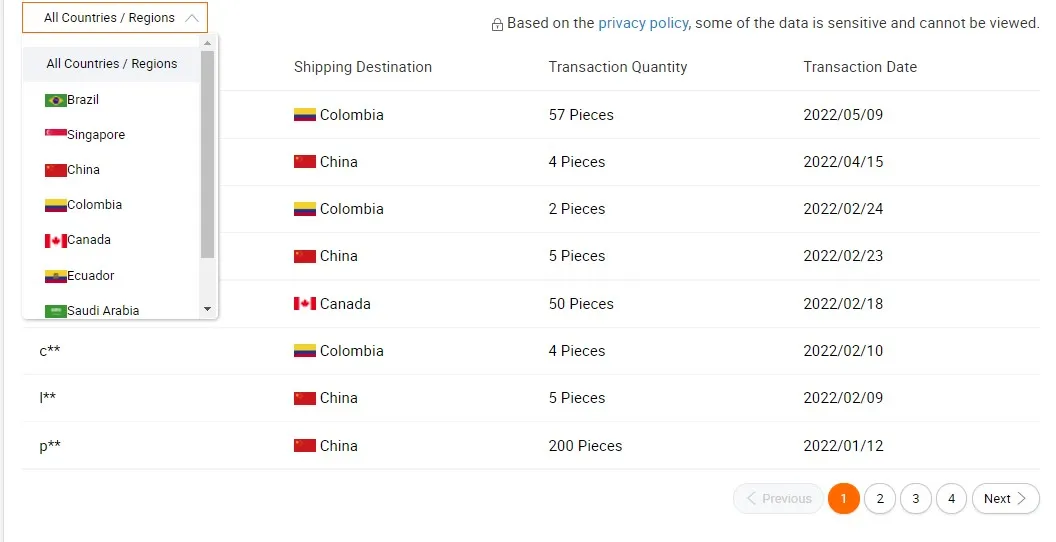
Task: Click Canada flag in 50 Pieces row
Action: pos(305,304)
